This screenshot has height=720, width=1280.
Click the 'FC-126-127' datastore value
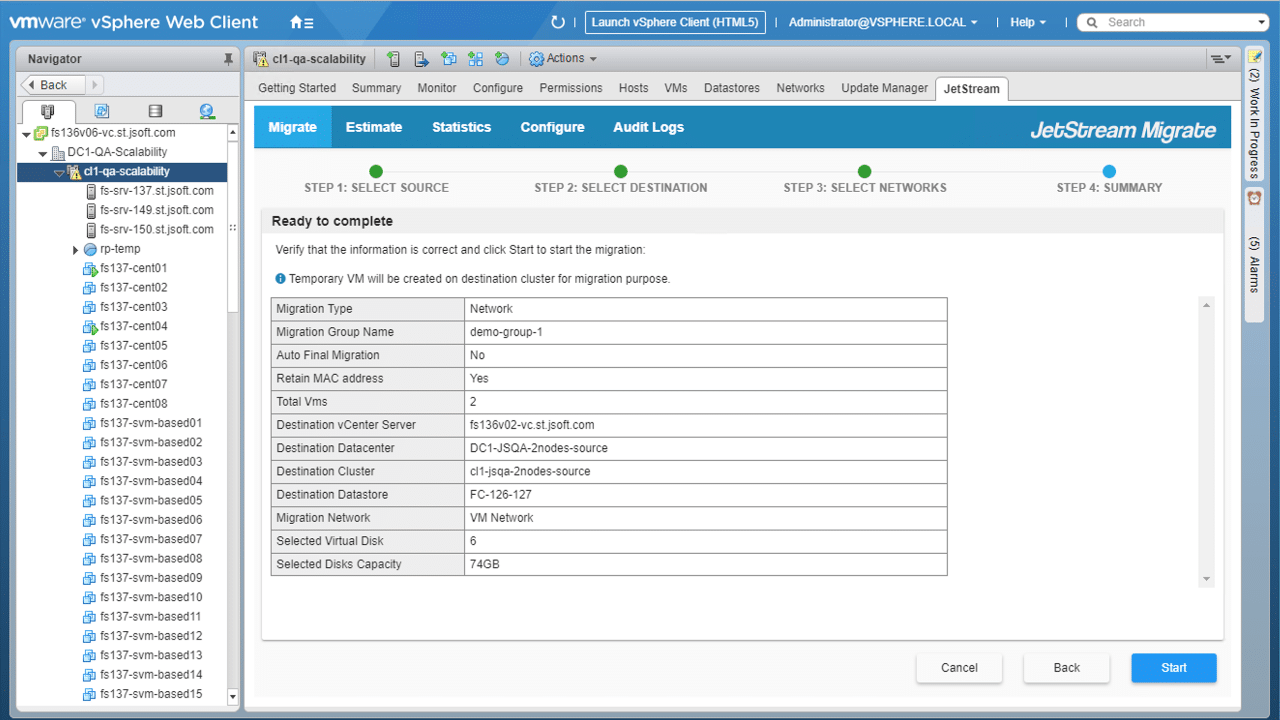501,495
